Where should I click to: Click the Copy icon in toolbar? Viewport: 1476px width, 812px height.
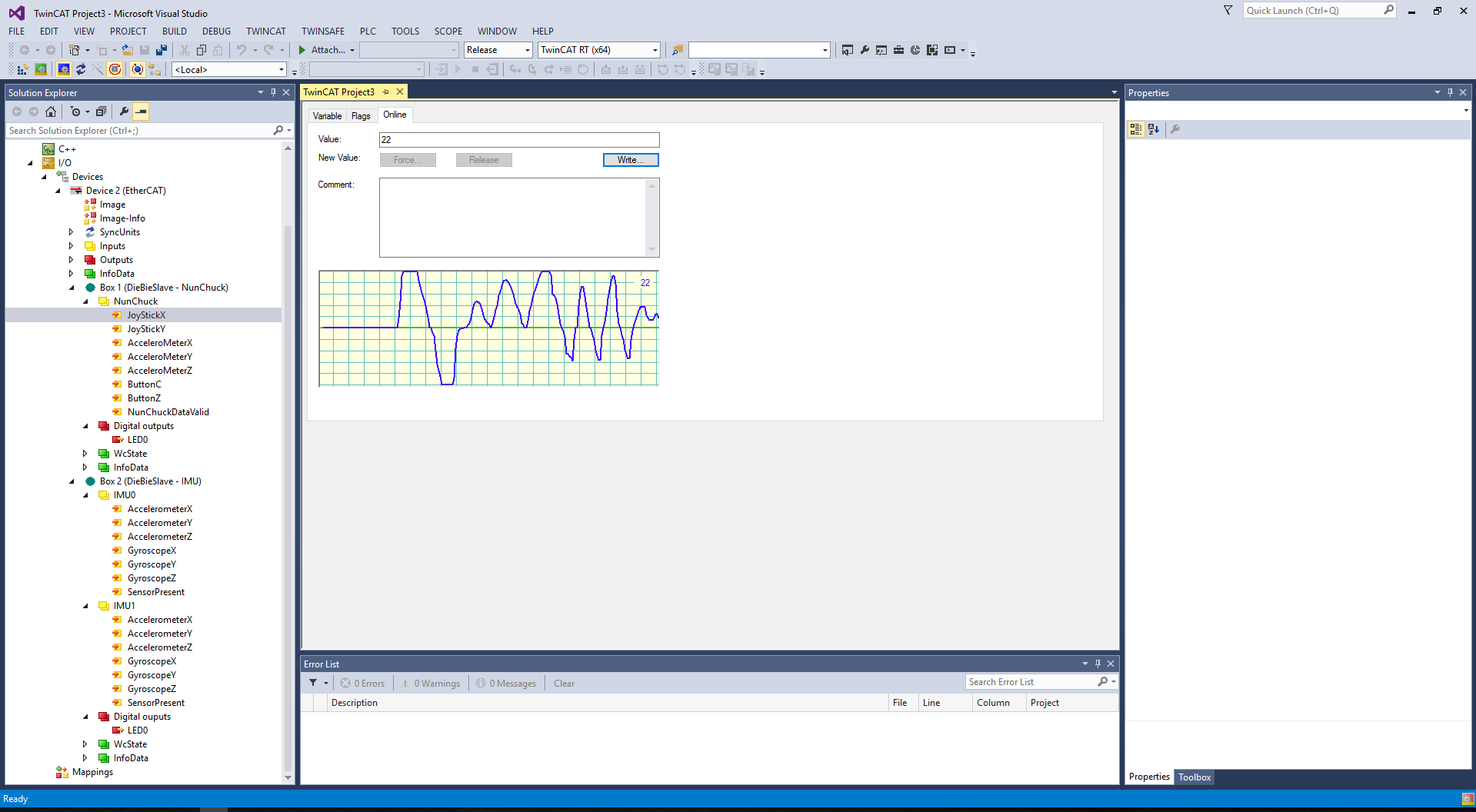[202, 50]
